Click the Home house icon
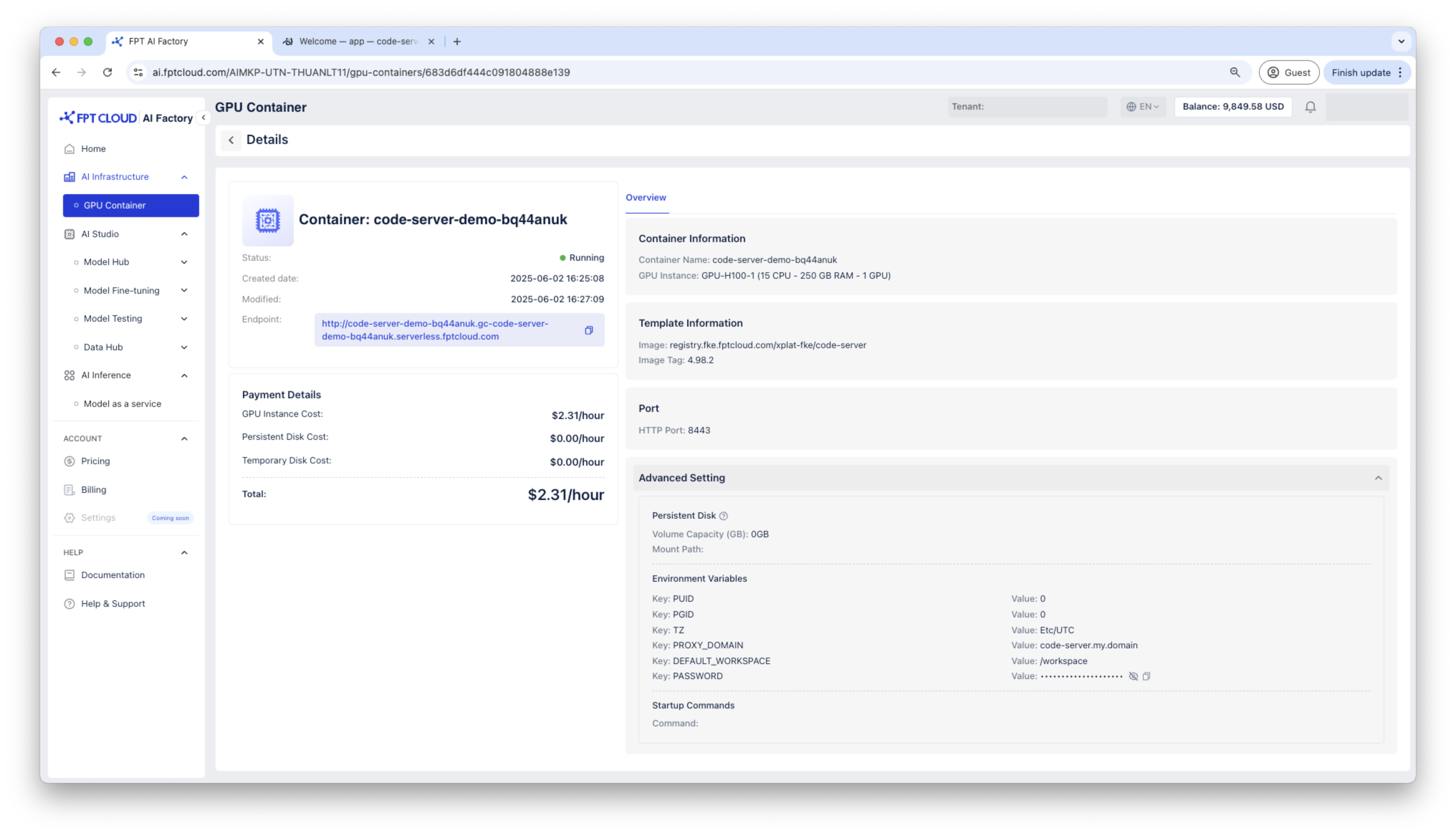The width and height of the screenshot is (1456, 836). [70, 149]
